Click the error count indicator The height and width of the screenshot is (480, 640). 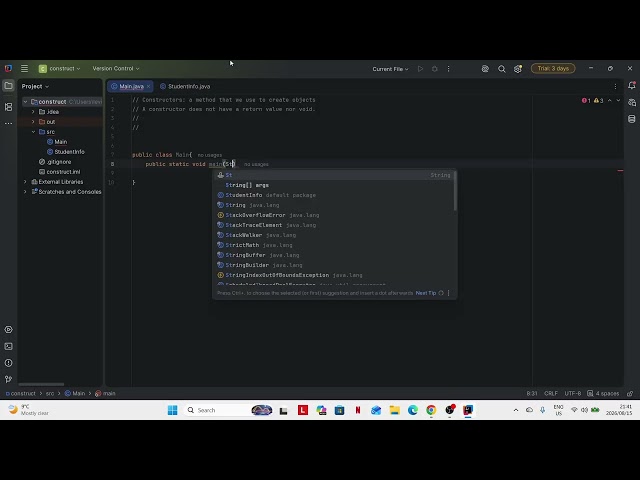(586, 100)
